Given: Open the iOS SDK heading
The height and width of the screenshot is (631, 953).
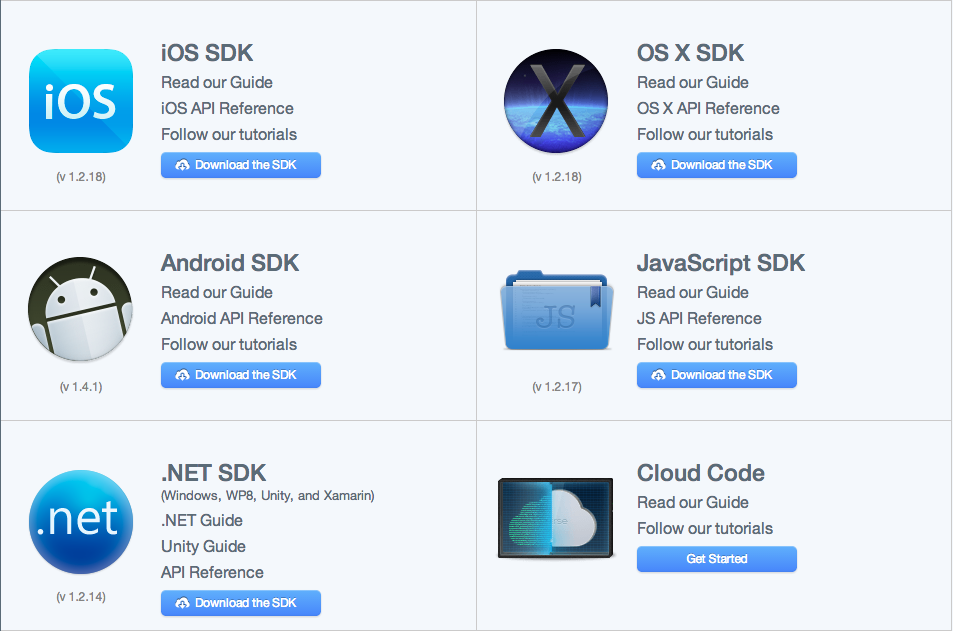Looking at the screenshot, I should tap(207, 53).
